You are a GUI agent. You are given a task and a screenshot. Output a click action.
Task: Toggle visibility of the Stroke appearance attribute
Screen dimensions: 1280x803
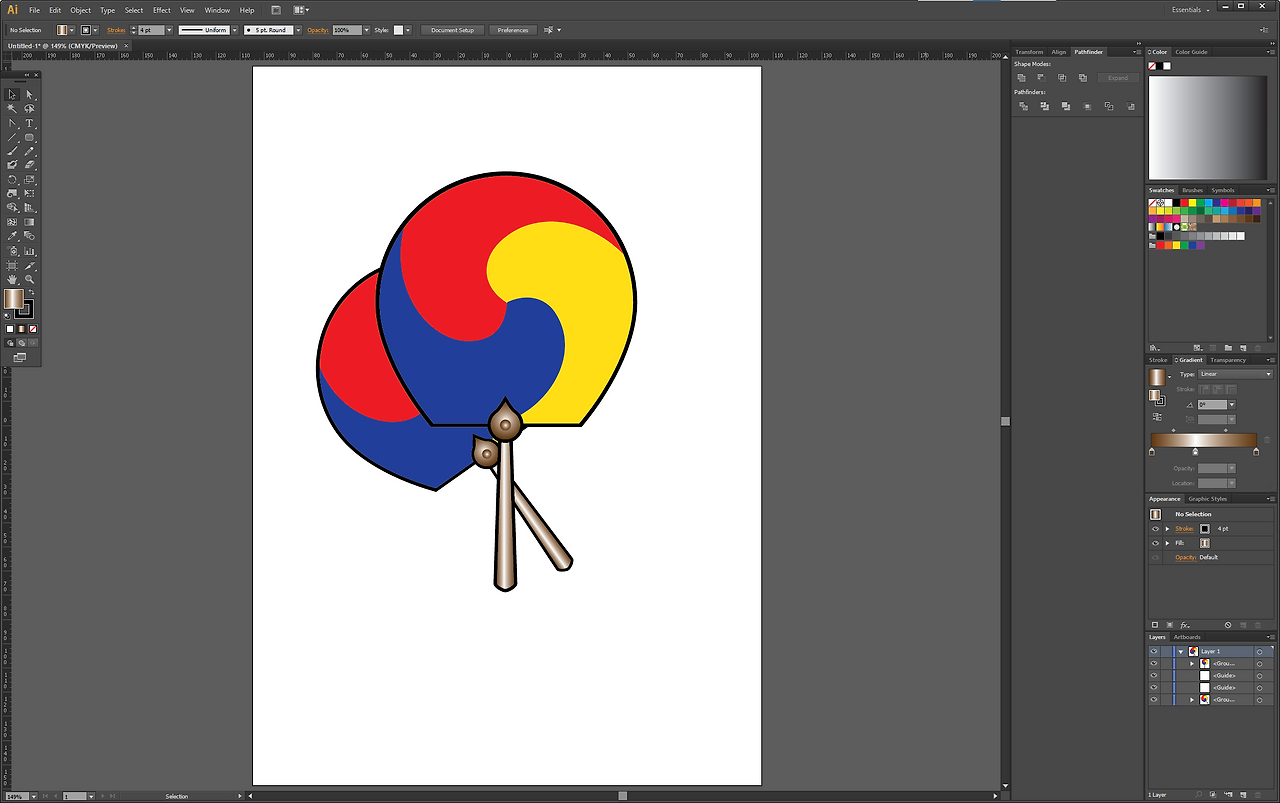click(1155, 529)
